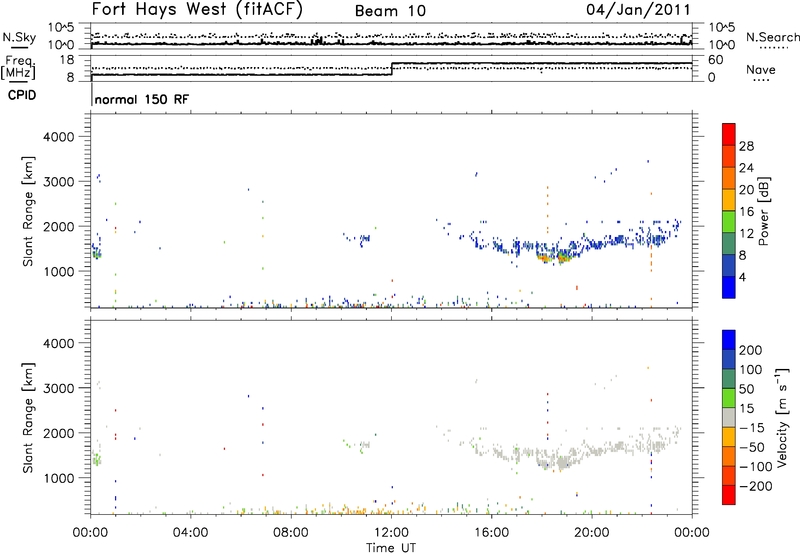Click the '−100' label on Velocity colorbar
The height and width of the screenshot is (554, 800).
click(x=755, y=467)
